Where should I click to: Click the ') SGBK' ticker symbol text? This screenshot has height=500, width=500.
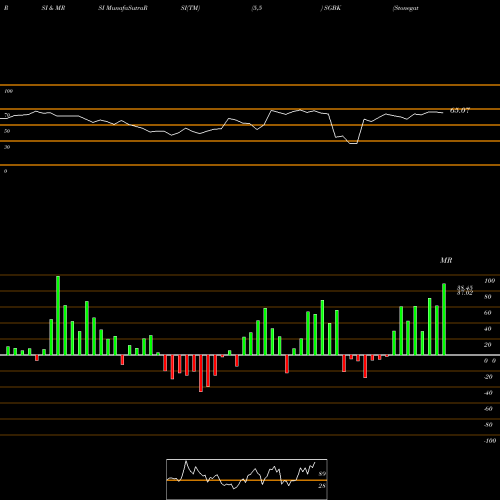tap(331, 8)
